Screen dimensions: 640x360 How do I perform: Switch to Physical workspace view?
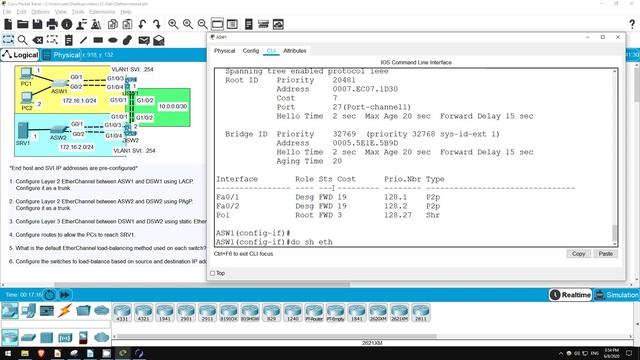pos(61,55)
